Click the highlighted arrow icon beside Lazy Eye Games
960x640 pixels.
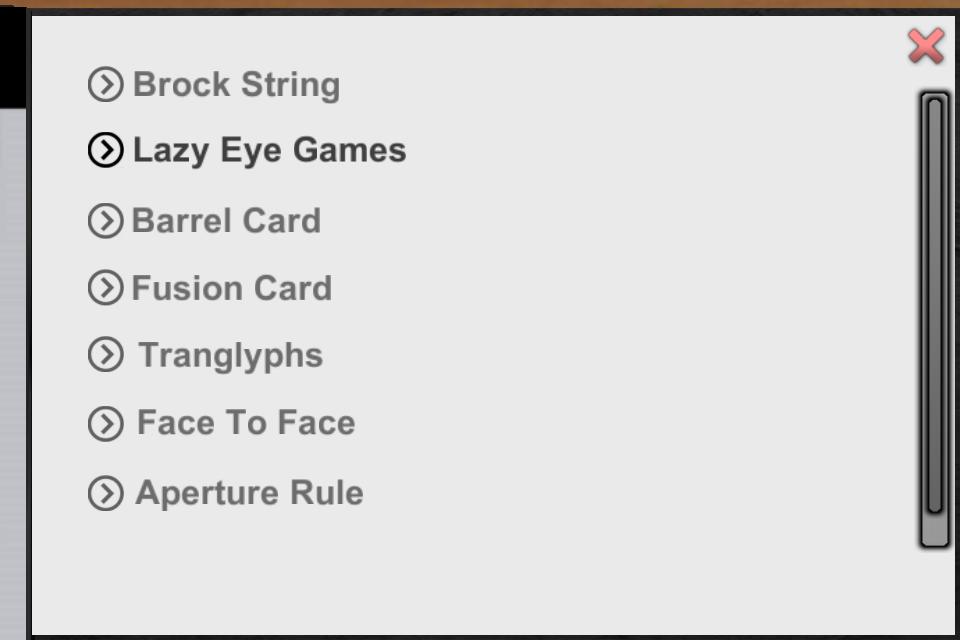[x=105, y=150]
